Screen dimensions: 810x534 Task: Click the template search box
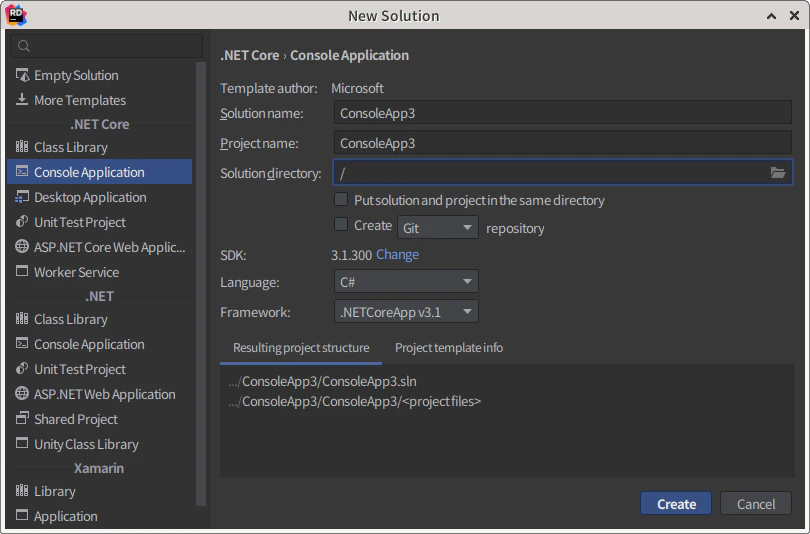click(x=106, y=46)
